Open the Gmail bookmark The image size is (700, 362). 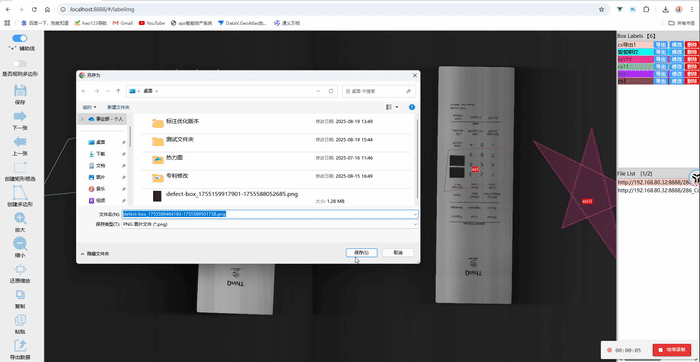123,23
